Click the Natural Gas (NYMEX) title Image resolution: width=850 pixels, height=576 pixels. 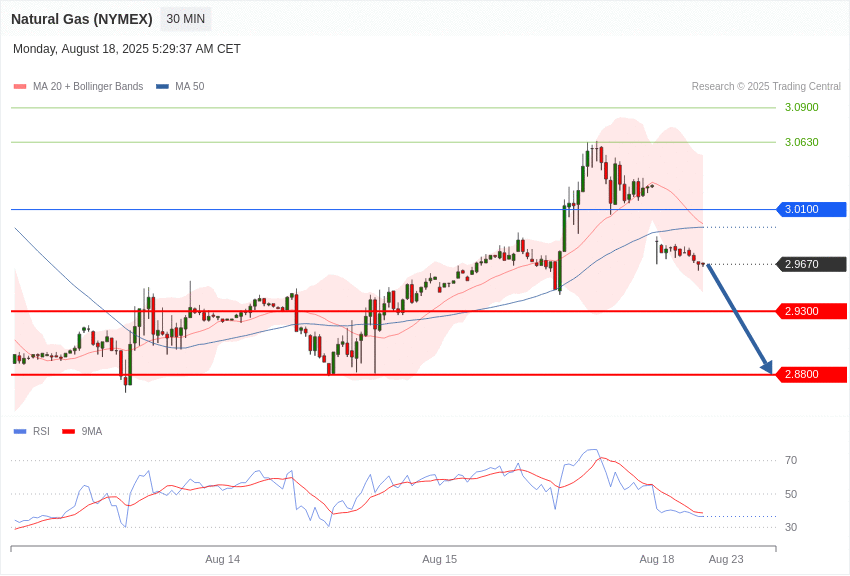82,19
